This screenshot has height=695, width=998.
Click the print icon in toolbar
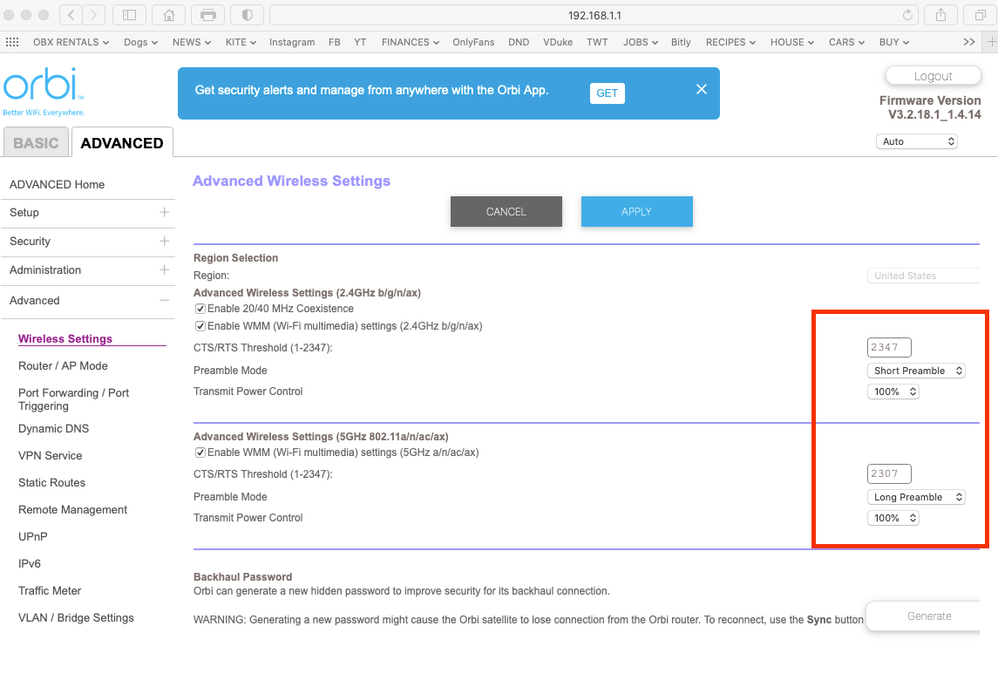click(x=208, y=15)
